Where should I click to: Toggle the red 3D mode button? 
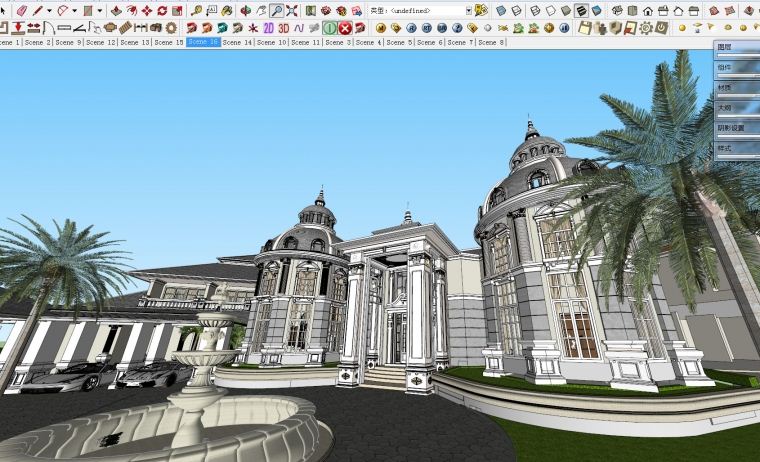pyautogui.click(x=284, y=28)
